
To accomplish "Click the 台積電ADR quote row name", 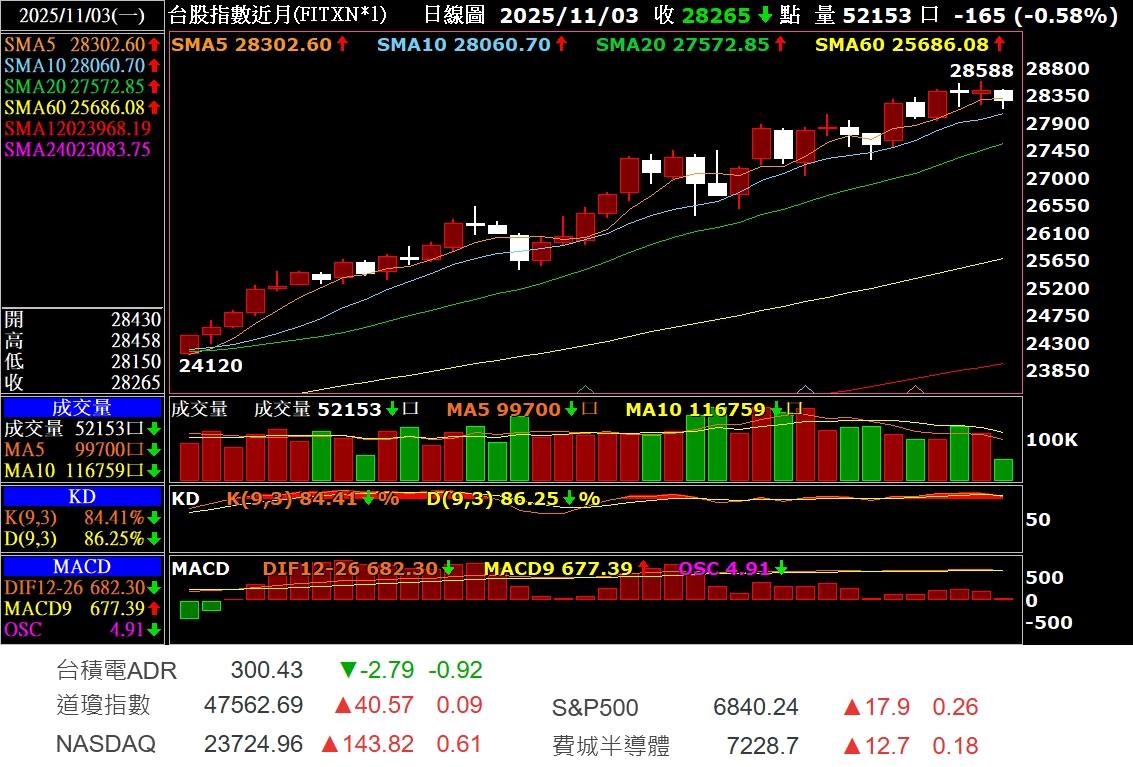I will click(116, 670).
